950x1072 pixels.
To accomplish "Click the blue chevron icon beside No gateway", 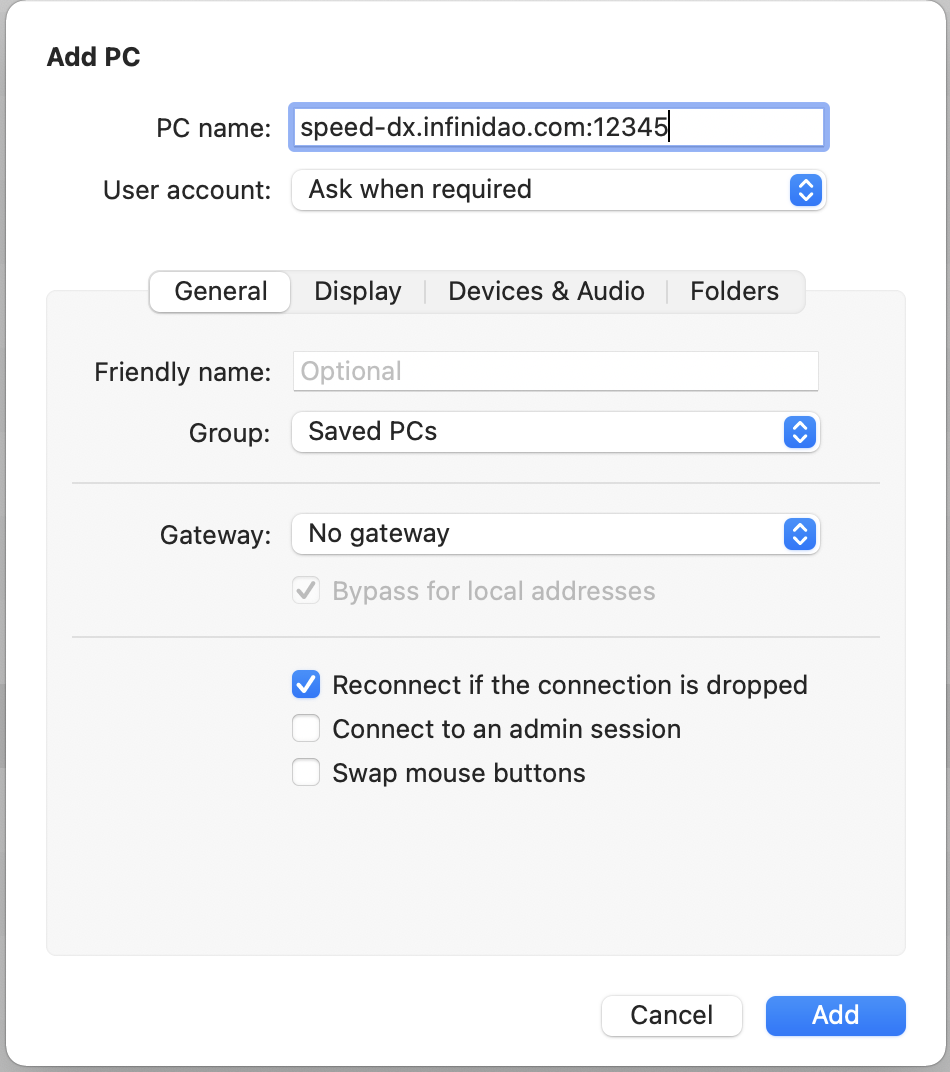I will point(798,534).
